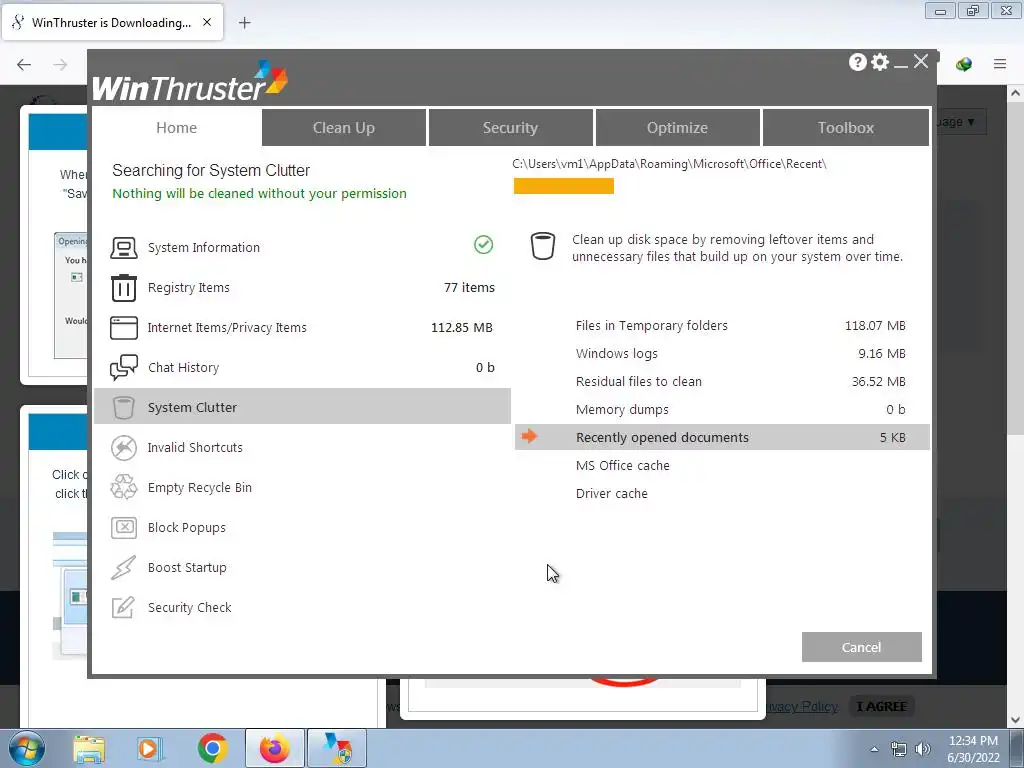This screenshot has width=1024, height=768.
Task: Click the Chat History speech bubbles icon
Action: (123, 368)
